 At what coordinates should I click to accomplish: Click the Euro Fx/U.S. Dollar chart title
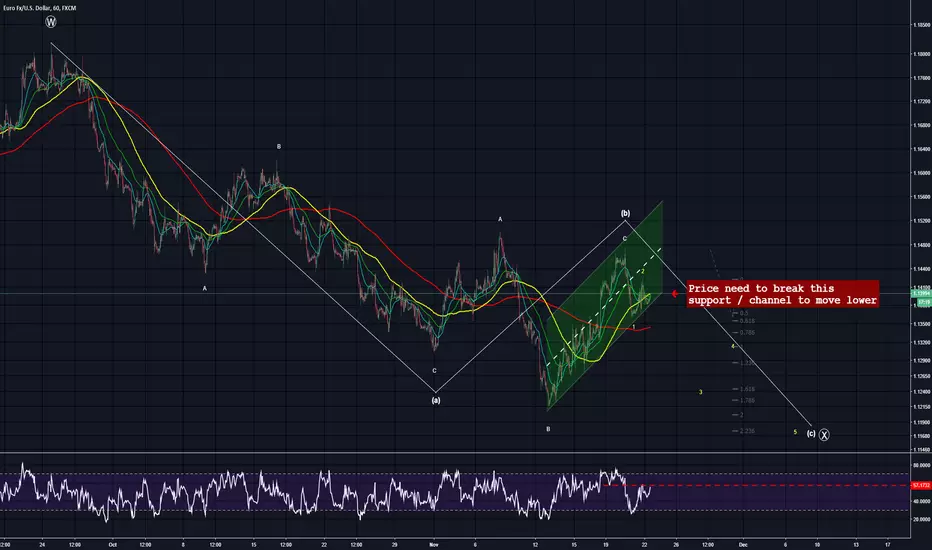coord(39,8)
